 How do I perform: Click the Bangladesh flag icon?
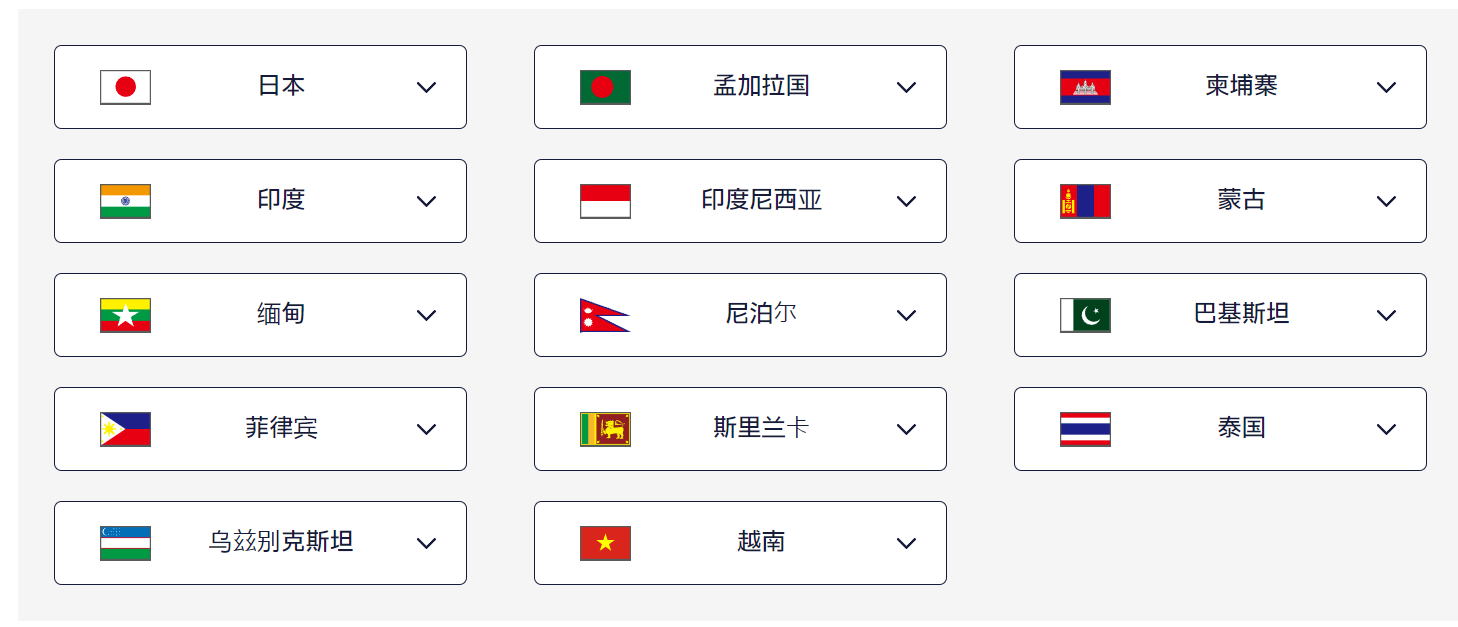(x=605, y=87)
